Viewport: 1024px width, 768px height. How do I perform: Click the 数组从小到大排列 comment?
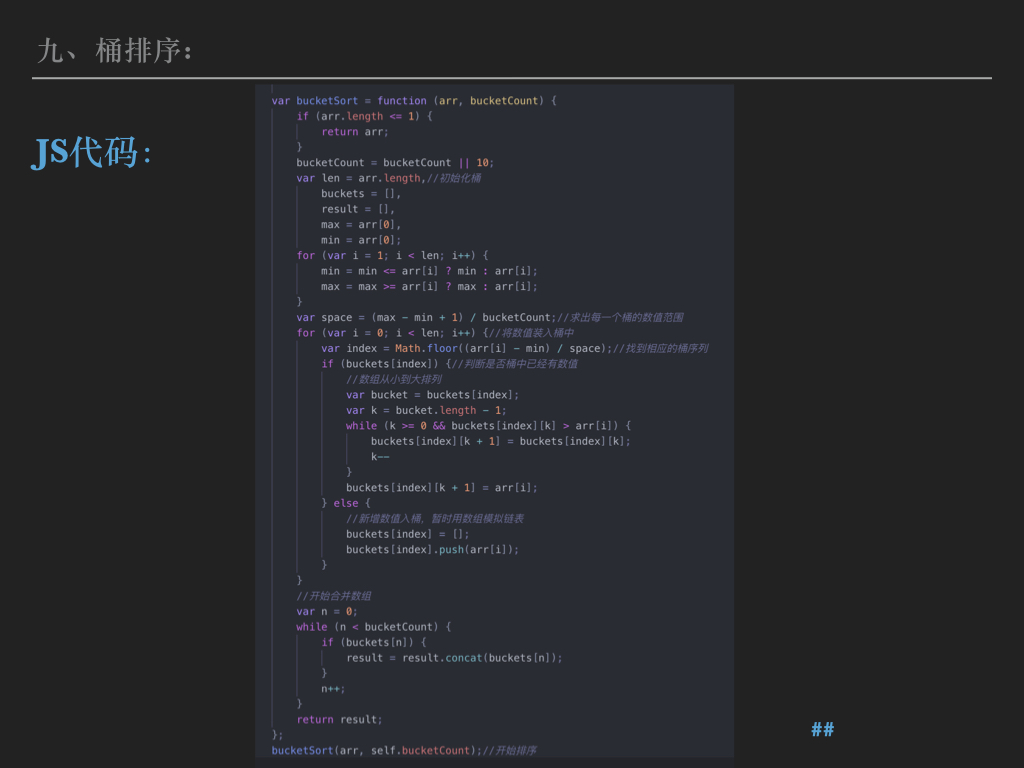tap(393, 379)
